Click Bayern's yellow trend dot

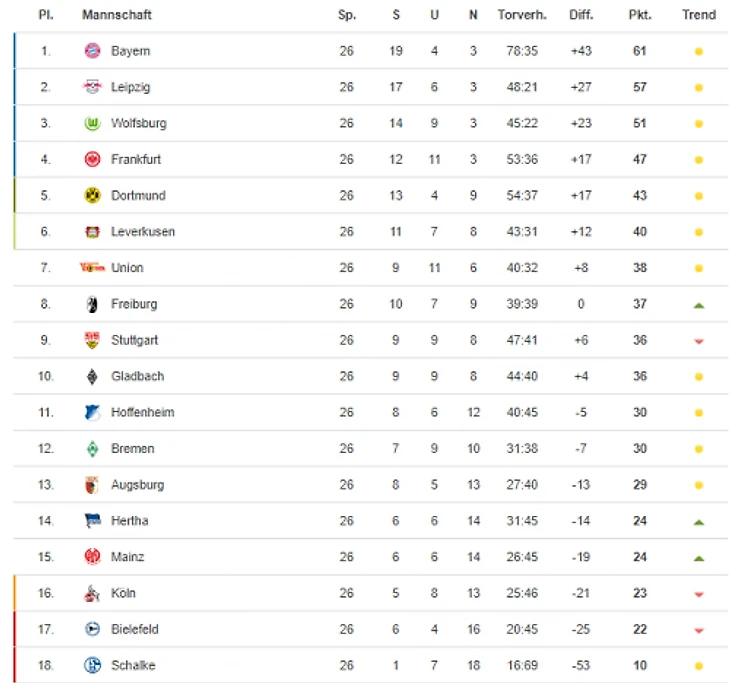tap(698, 51)
